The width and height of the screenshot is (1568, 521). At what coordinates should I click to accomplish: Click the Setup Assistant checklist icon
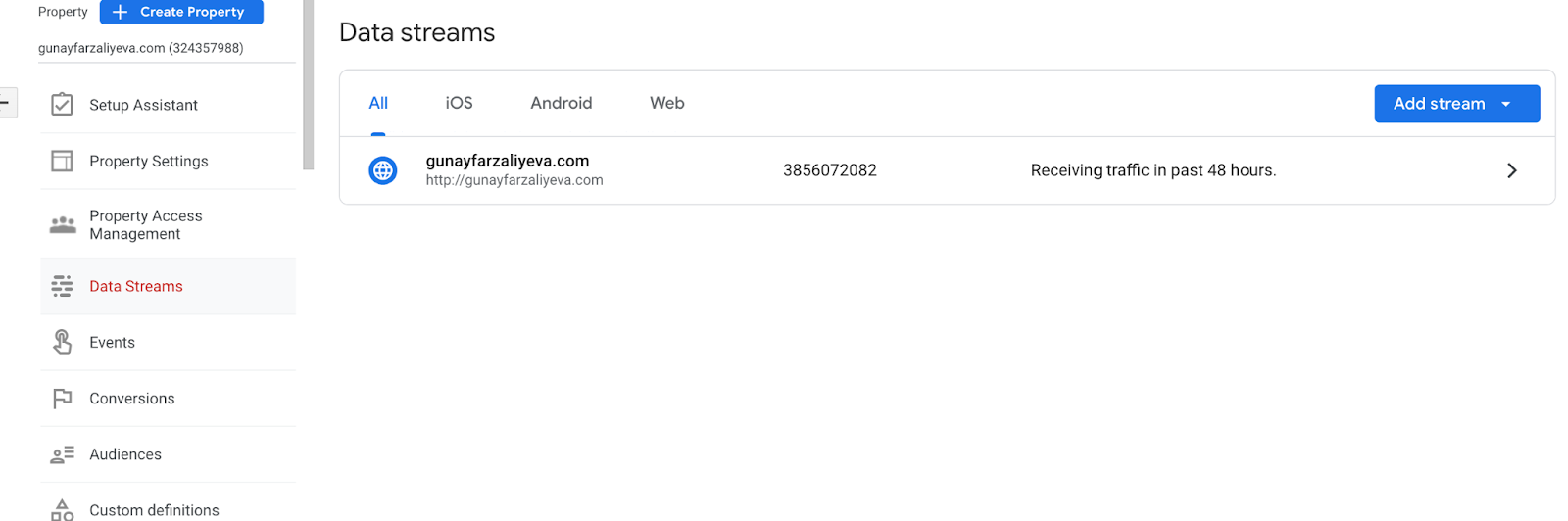click(x=62, y=104)
